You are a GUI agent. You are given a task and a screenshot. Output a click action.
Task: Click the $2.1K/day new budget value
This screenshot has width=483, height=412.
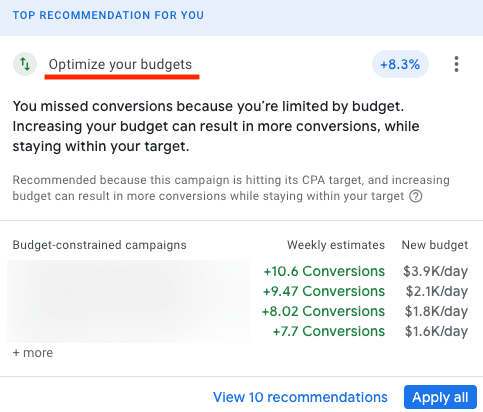point(437,292)
